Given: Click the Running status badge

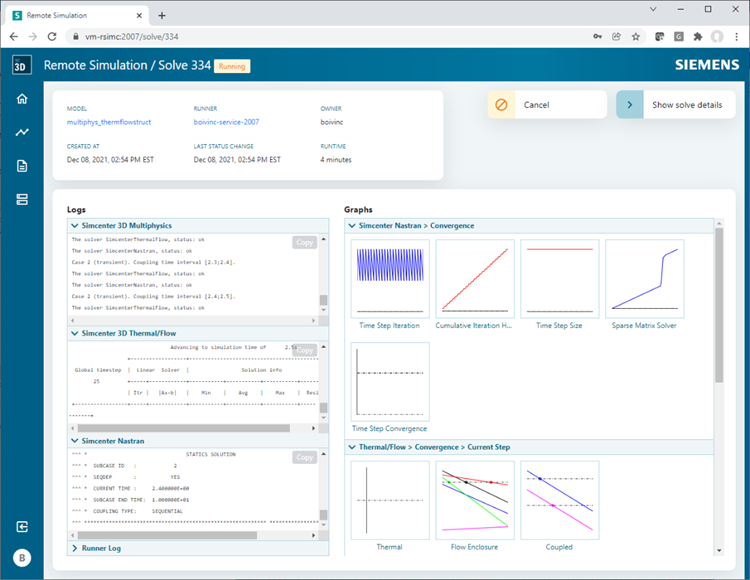Looking at the screenshot, I should 232,66.
